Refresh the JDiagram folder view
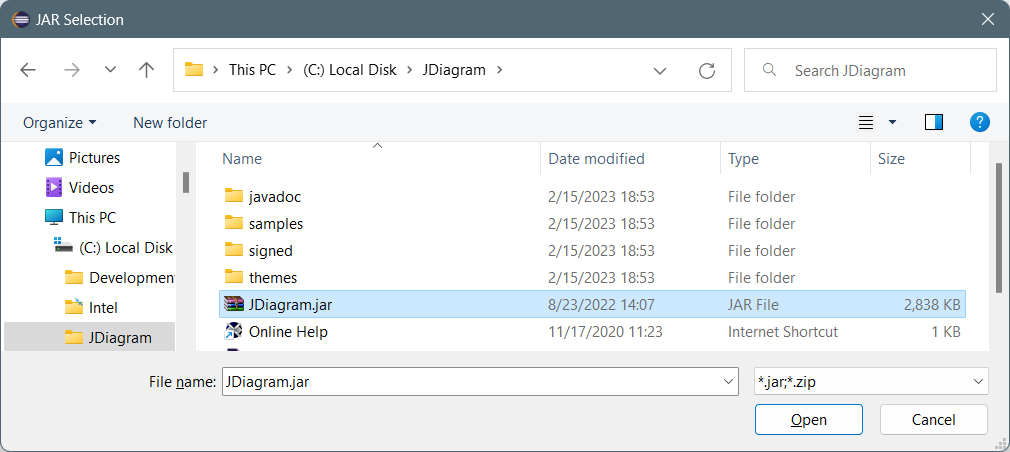 click(x=707, y=70)
